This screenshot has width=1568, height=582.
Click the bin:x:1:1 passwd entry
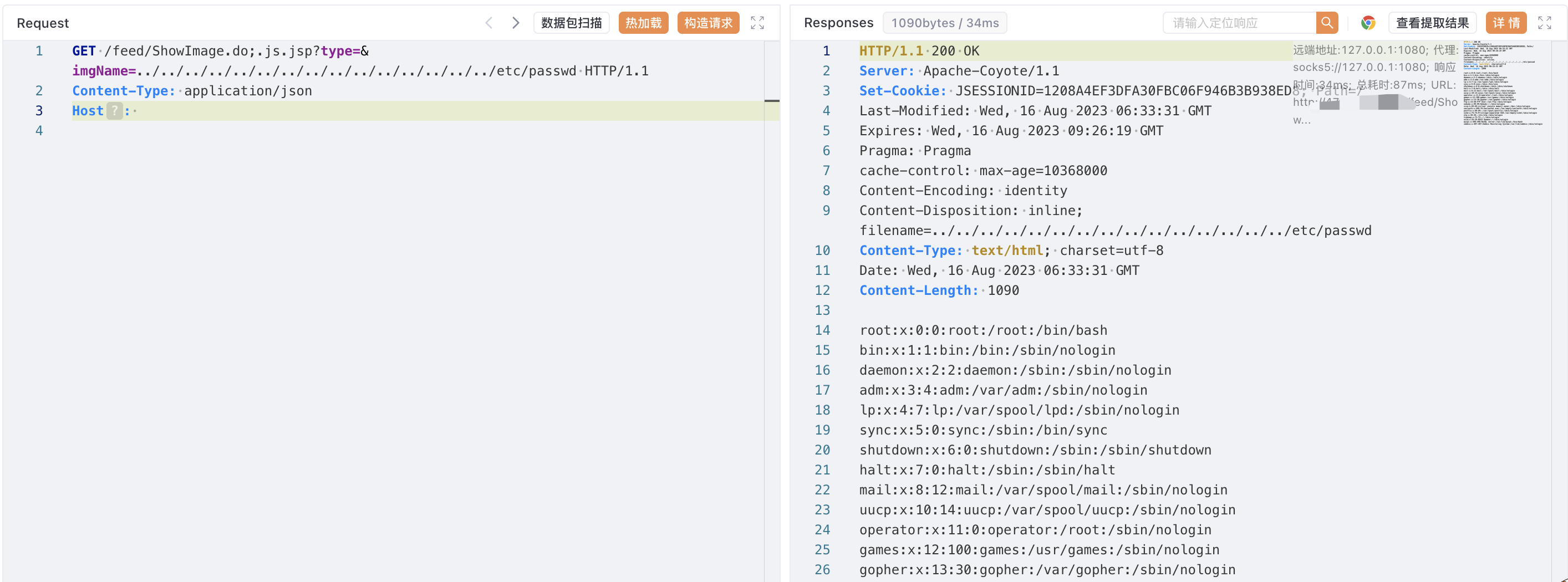[987, 351]
